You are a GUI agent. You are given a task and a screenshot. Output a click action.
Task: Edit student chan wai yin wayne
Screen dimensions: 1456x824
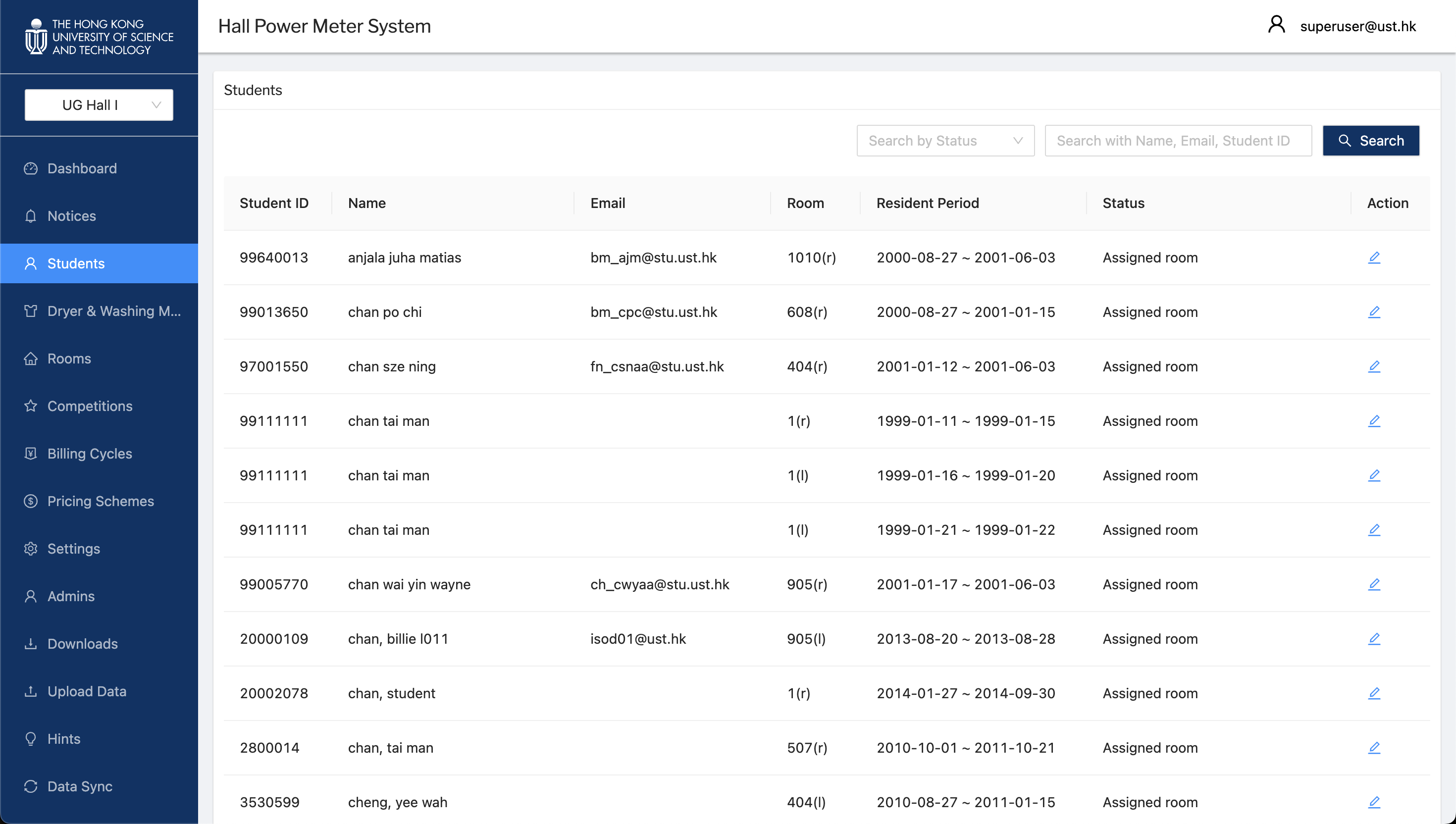(x=1373, y=584)
